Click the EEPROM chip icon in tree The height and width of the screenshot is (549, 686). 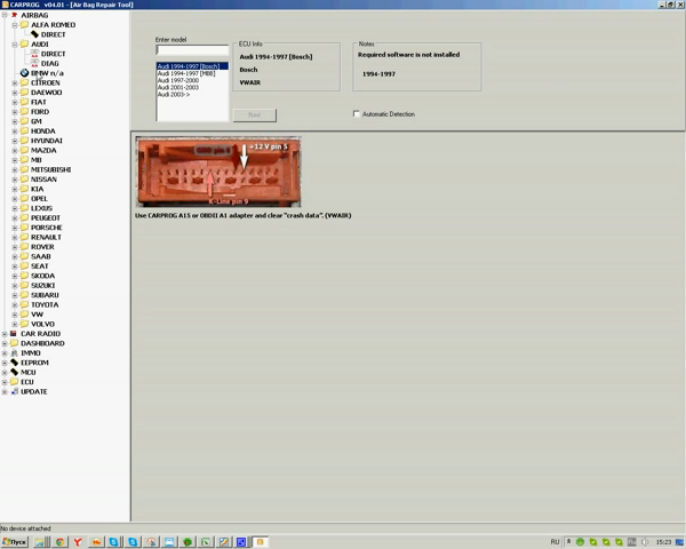(14, 362)
